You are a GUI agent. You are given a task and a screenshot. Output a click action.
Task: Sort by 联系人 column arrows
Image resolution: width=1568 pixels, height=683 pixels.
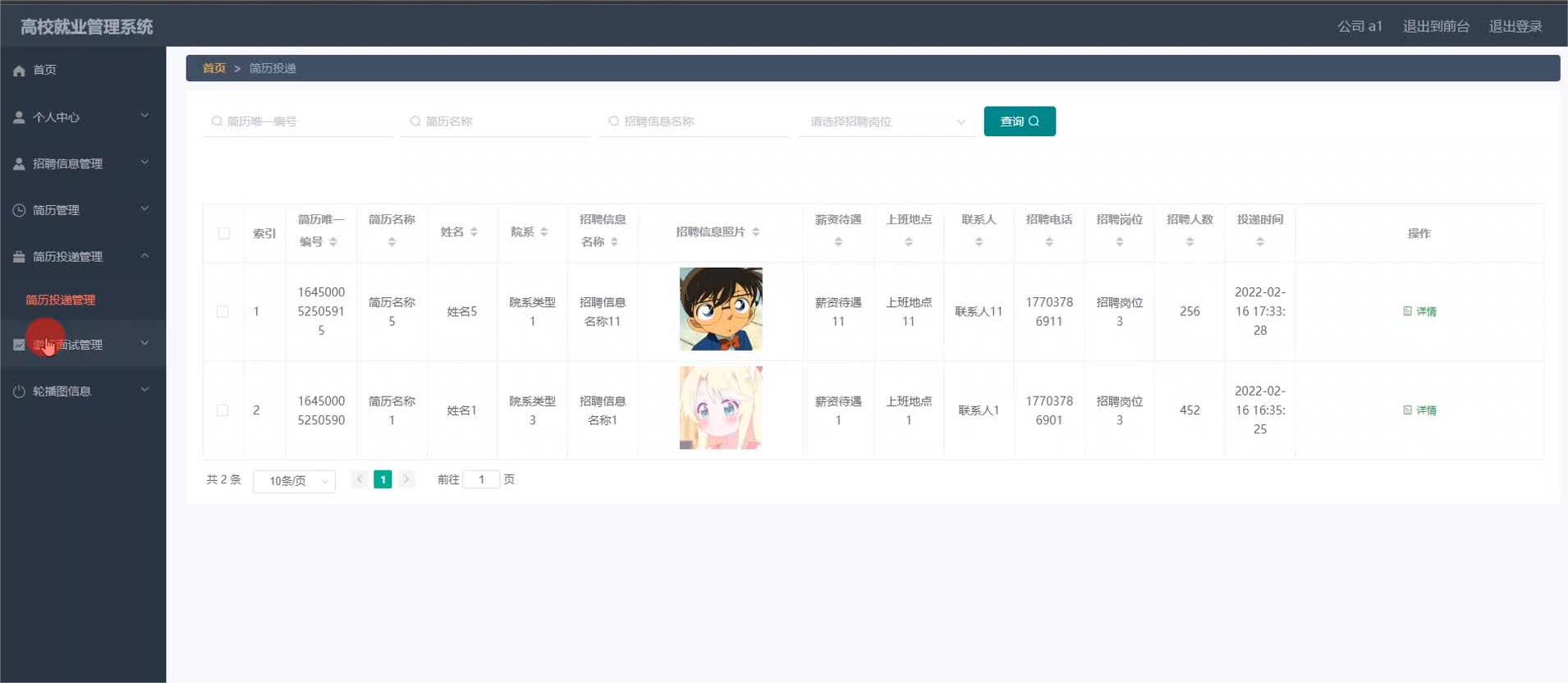pyautogui.click(x=979, y=242)
